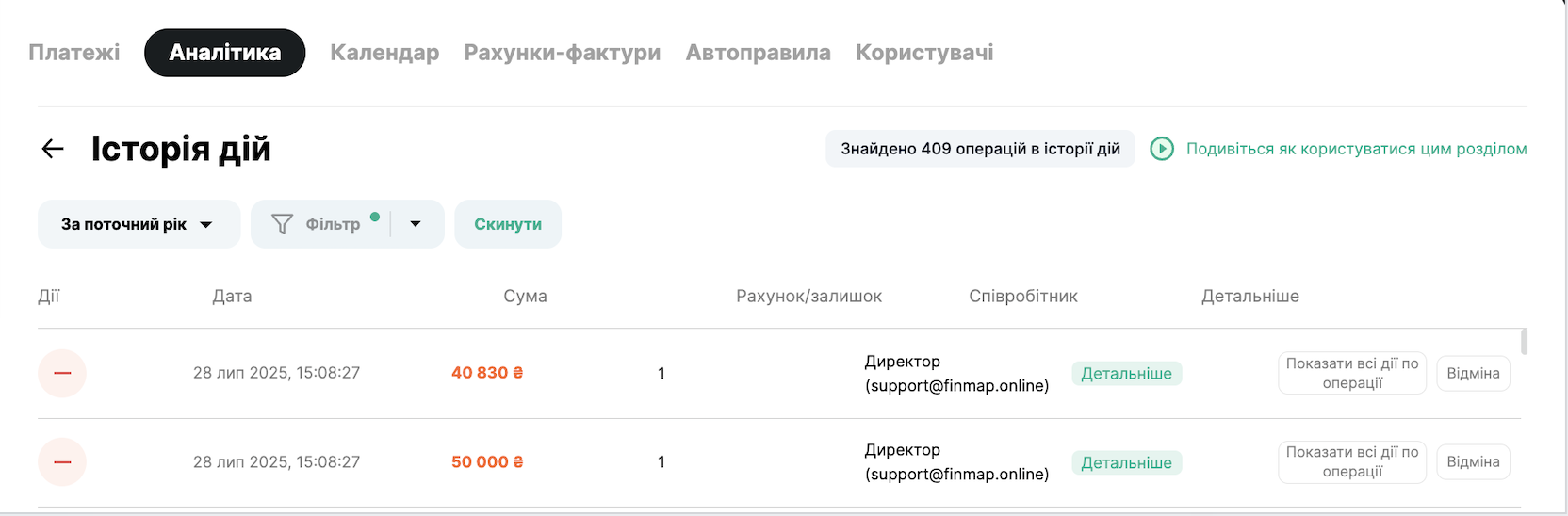Click Детальніше in the 50 000 row
Image resolution: width=1568 pixels, height=516 pixels.
(x=1126, y=463)
